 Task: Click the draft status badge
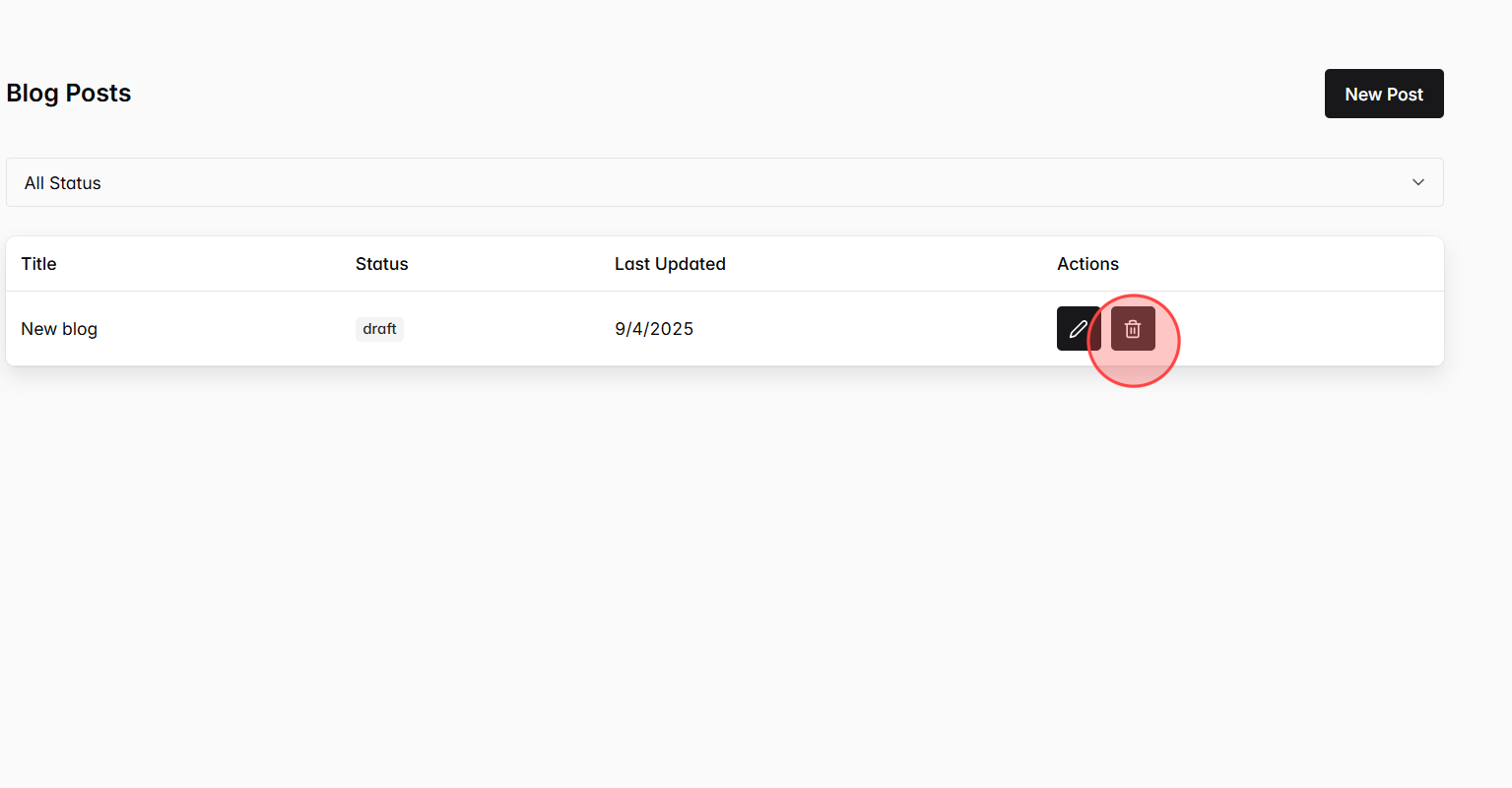(379, 328)
